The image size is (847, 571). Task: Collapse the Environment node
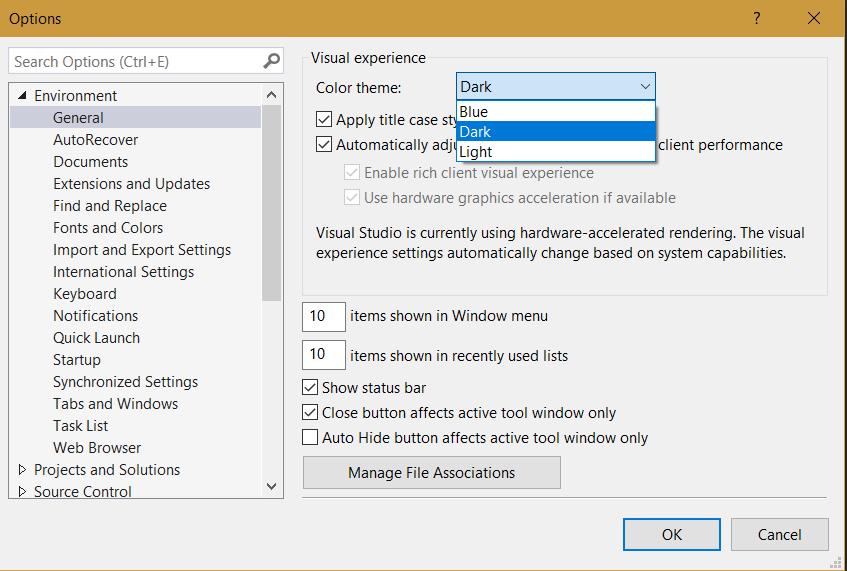[22, 96]
